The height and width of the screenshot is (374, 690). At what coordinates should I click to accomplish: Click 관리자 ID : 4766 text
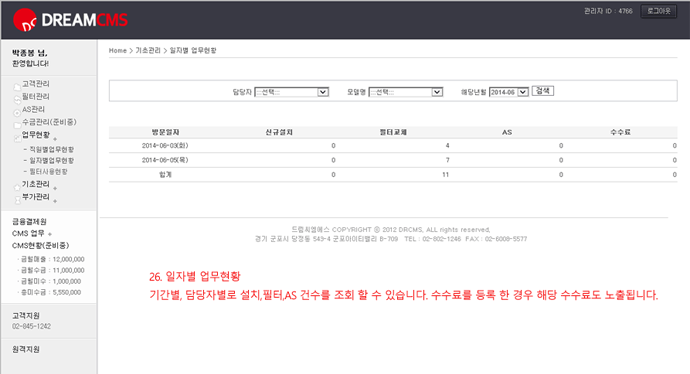(608, 11)
